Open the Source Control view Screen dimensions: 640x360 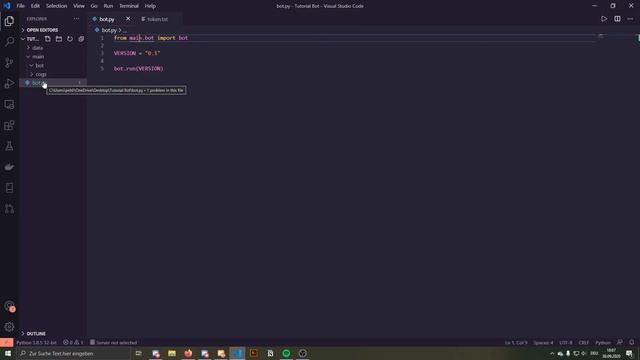[9, 62]
